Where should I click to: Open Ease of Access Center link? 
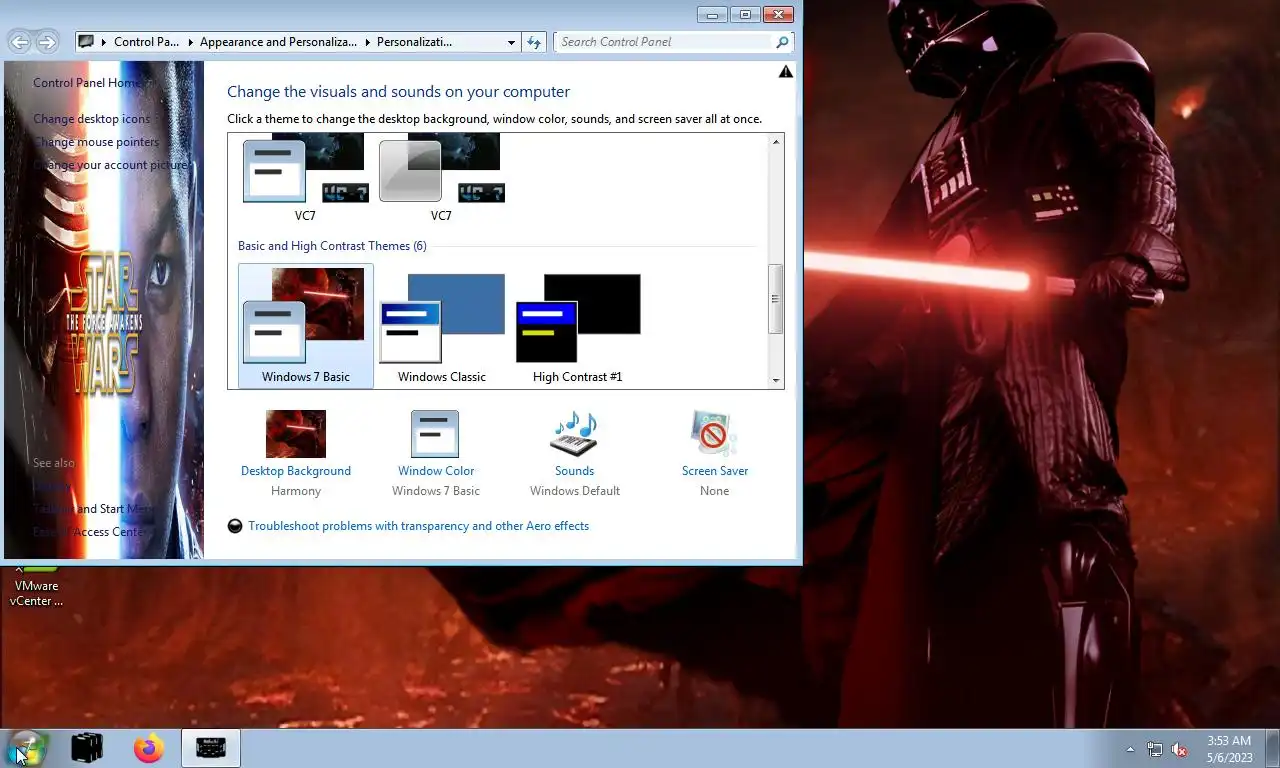click(x=90, y=532)
